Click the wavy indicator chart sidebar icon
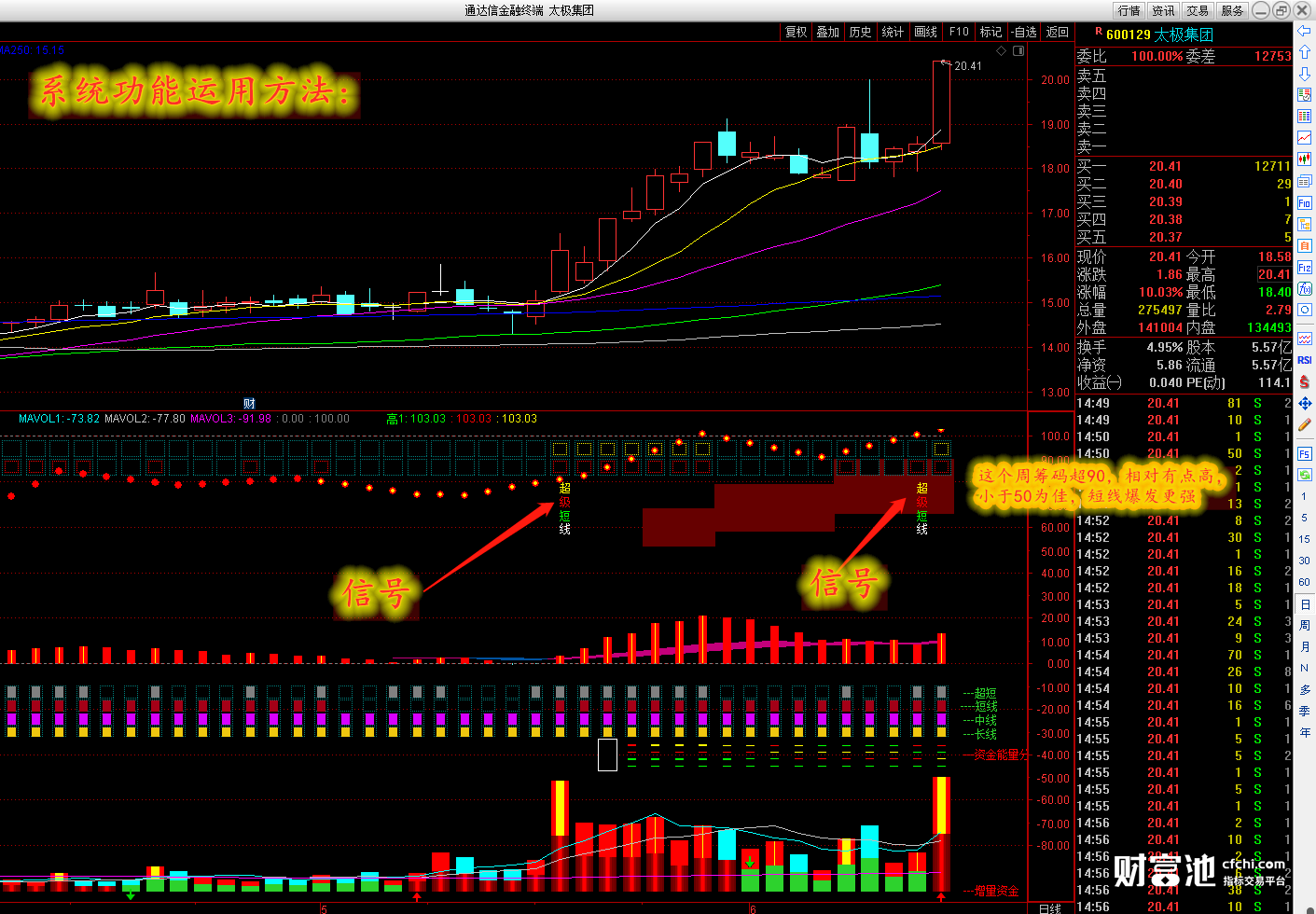1316x914 pixels. [x=1305, y=339]
